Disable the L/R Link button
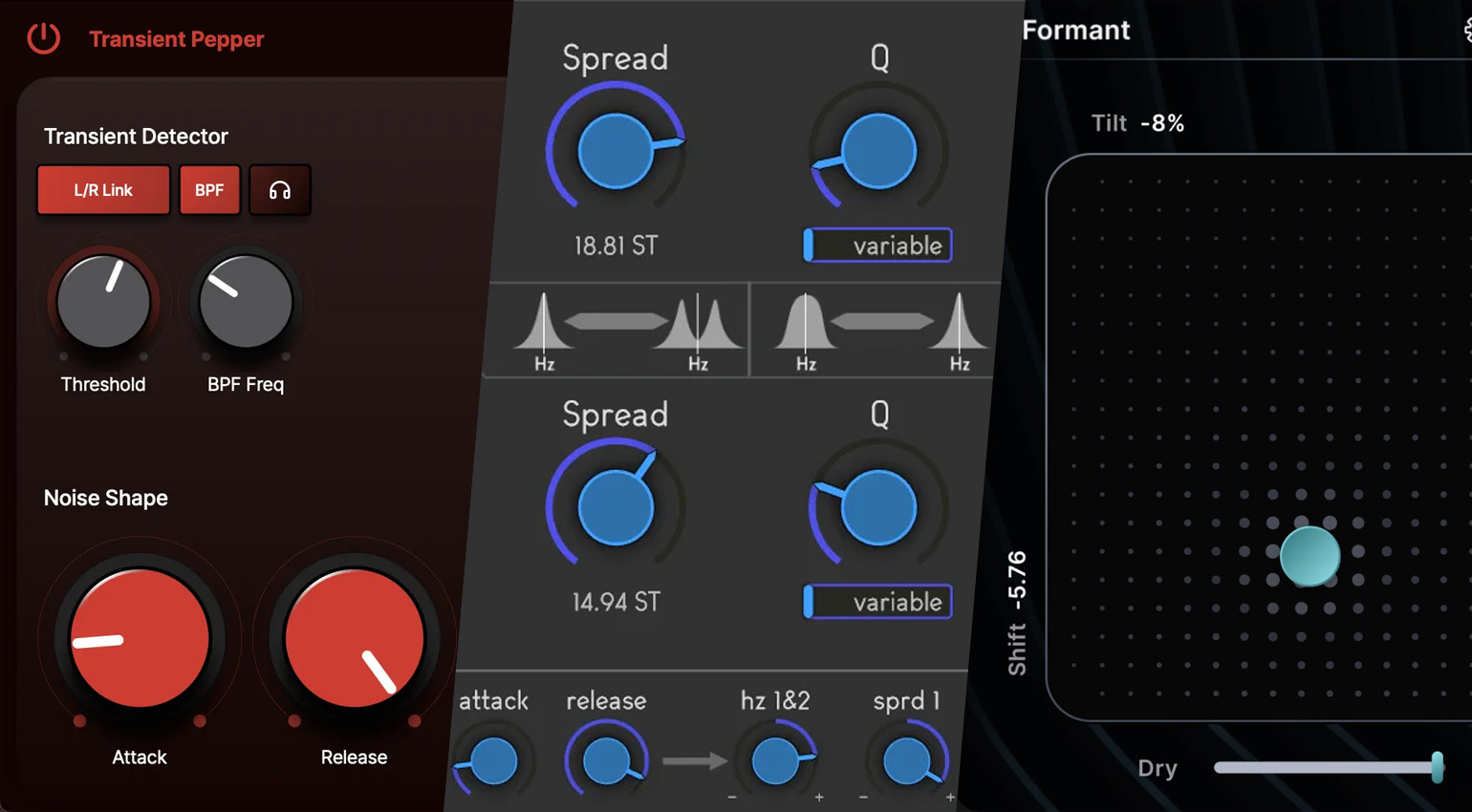Screen dimensions: 1472x812 [103, 190]
